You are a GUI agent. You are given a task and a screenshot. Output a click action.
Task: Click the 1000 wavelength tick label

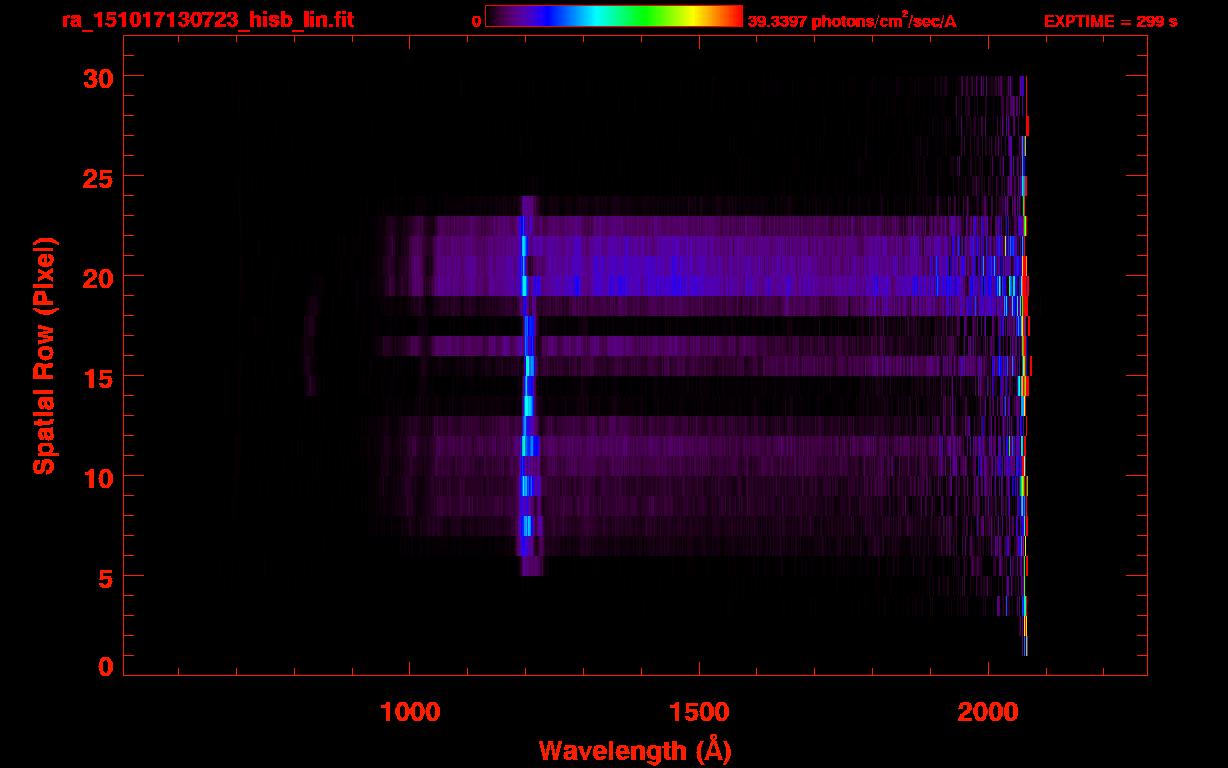410,711
